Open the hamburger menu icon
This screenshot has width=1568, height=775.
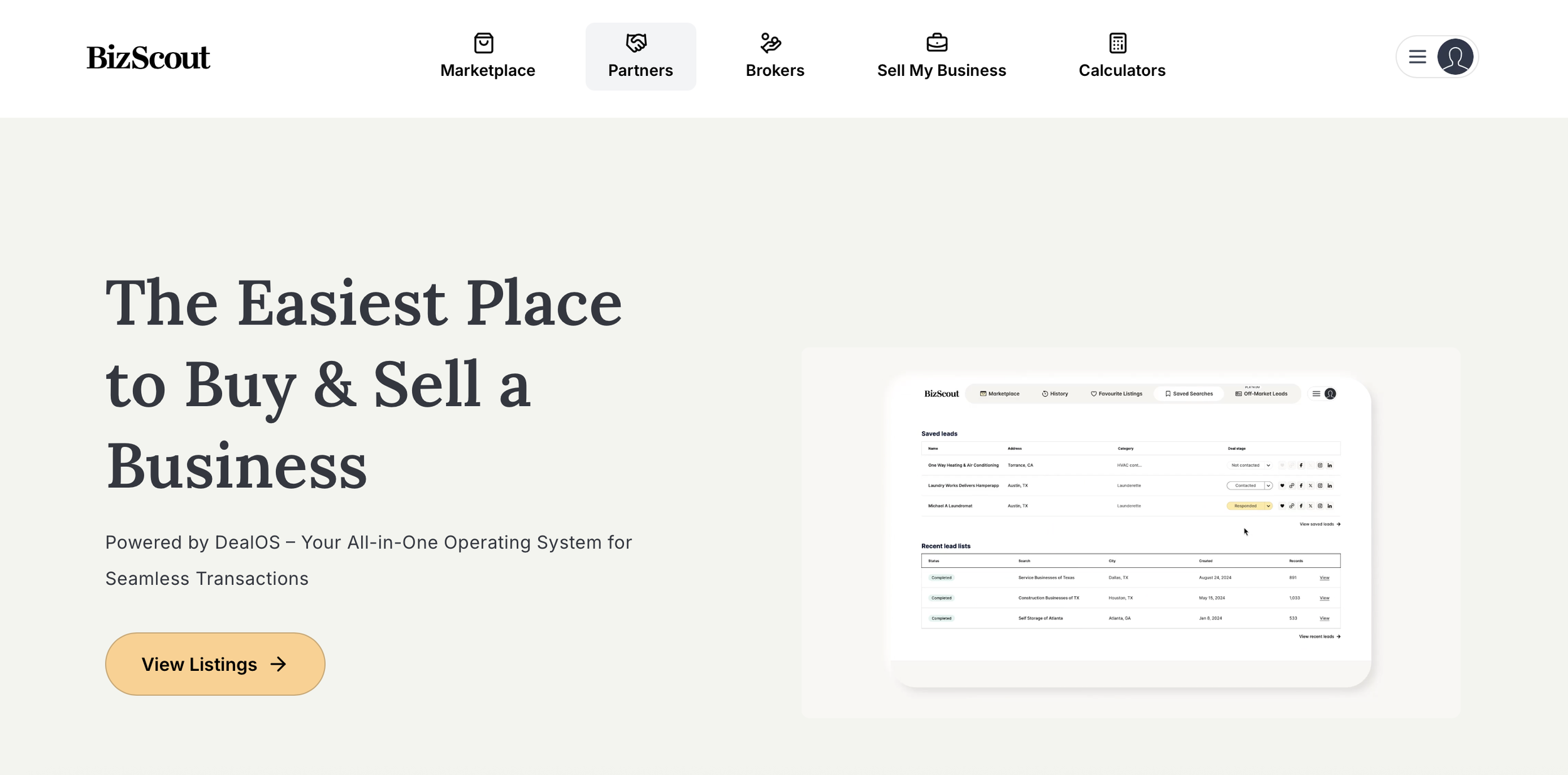1417,56
